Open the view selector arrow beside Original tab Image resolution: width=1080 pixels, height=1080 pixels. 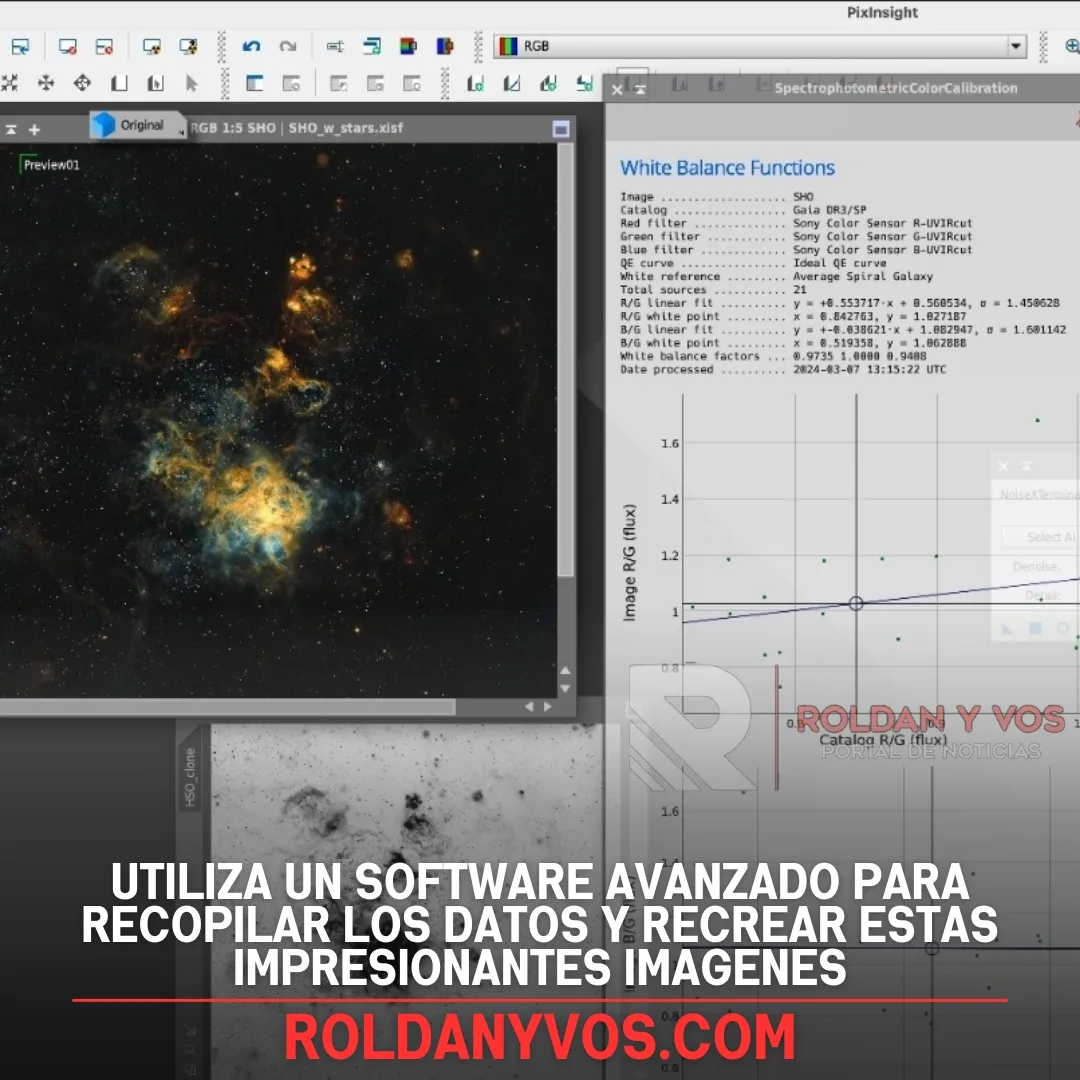click(x=181, y=132)
